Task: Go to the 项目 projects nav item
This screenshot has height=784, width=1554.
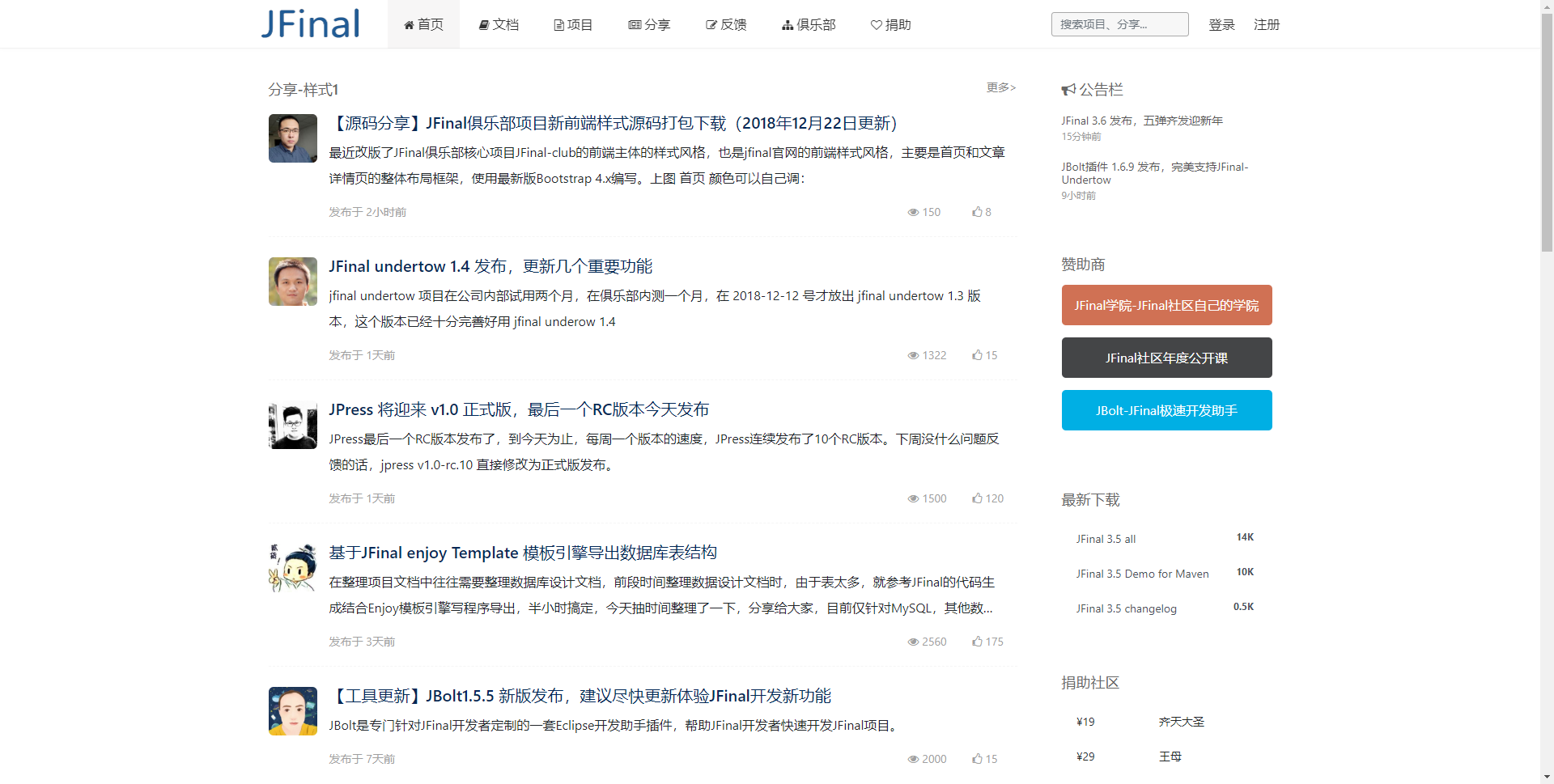Action: (x=573, y=24)
